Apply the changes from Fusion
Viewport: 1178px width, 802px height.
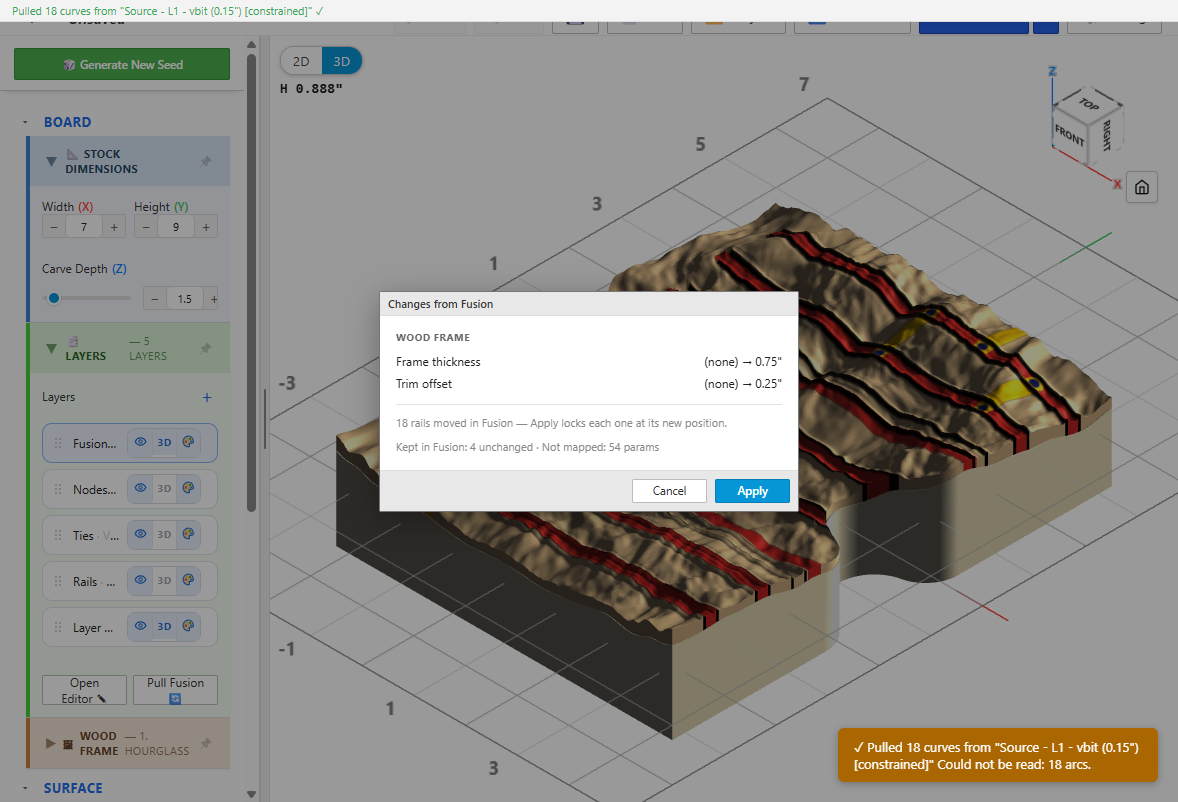pyautogui.click(x=752, y=491)
